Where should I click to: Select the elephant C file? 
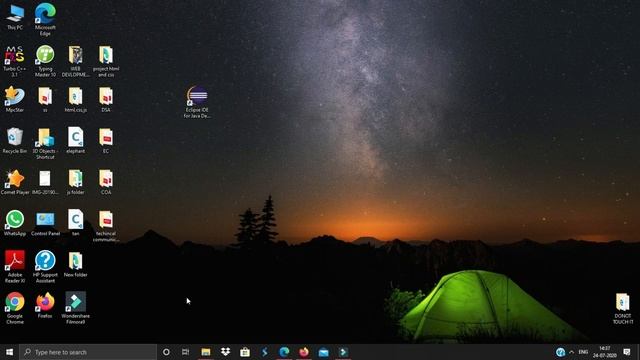click(76, 141)
